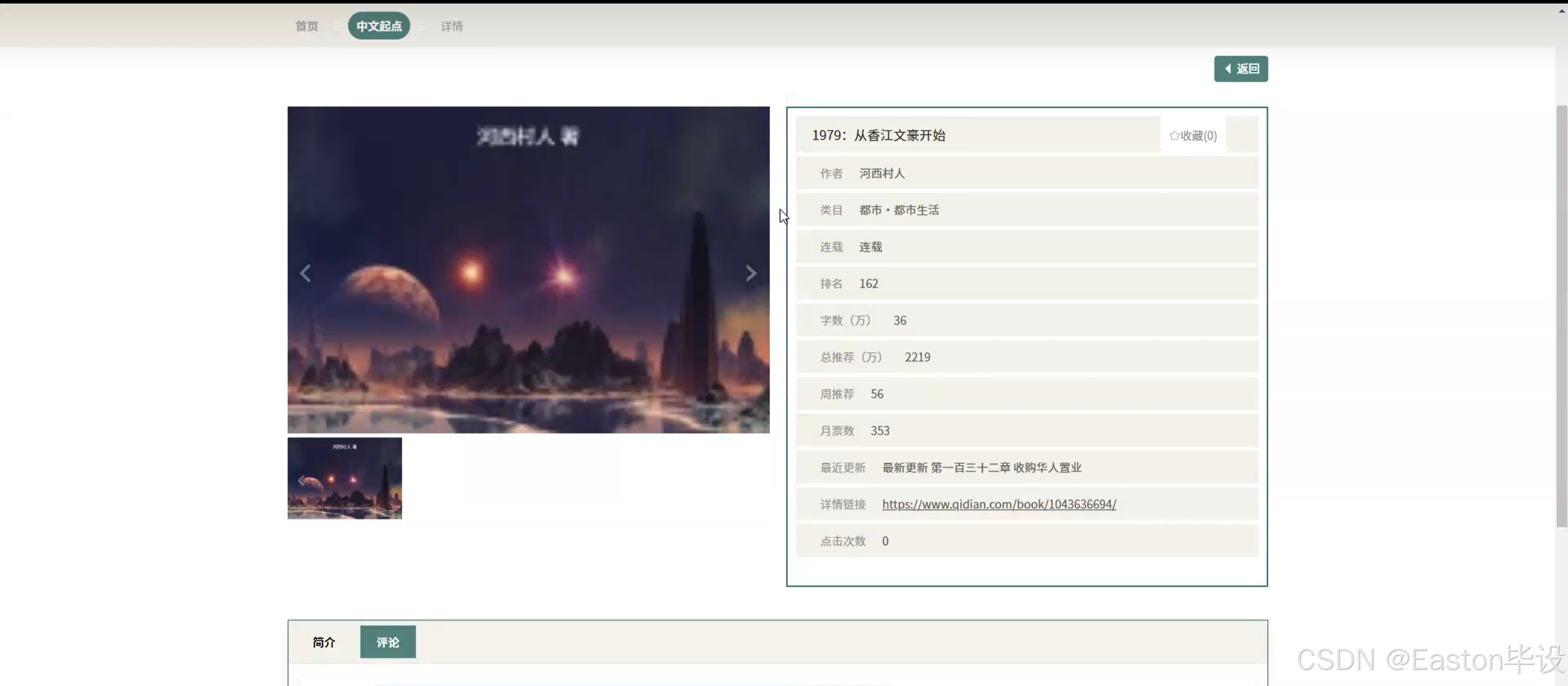Click the 最近更新 label
This screenshot has height=686, width=1568.
point(842,468)
